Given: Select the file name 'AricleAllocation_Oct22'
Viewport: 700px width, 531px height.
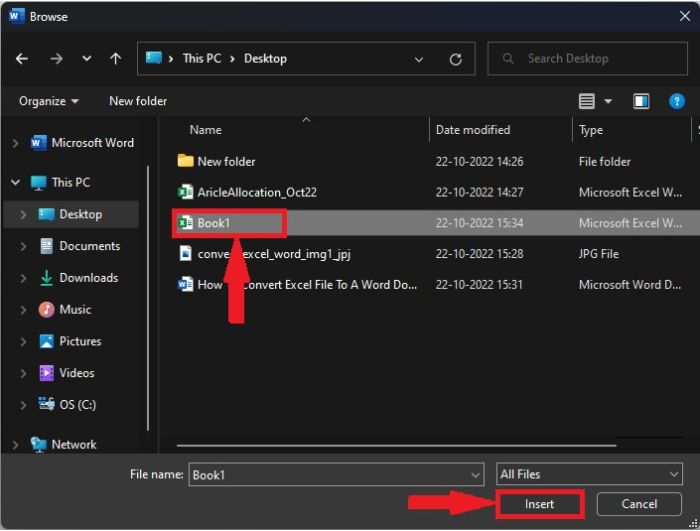Looking at the screenshot, I should (257, 192).
